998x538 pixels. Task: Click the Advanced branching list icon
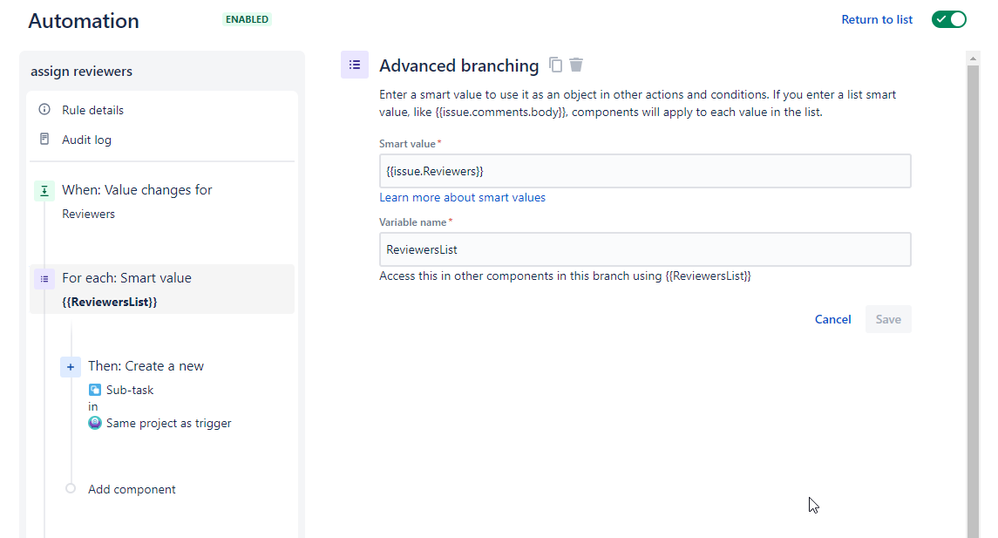point(355,65)
